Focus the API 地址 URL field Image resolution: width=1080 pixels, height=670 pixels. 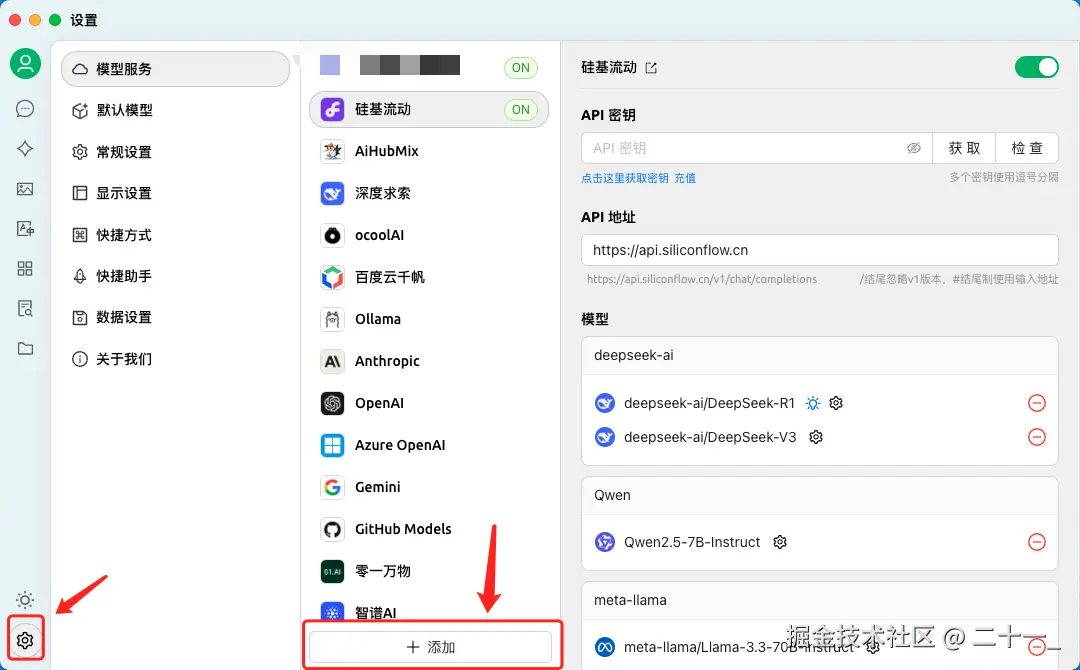tap(820, 250)
